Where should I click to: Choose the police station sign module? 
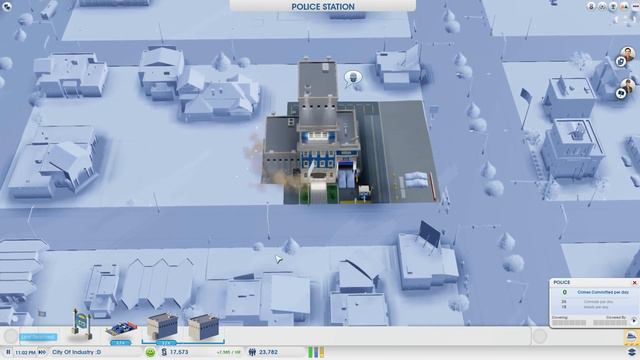(x=81, y=324)
